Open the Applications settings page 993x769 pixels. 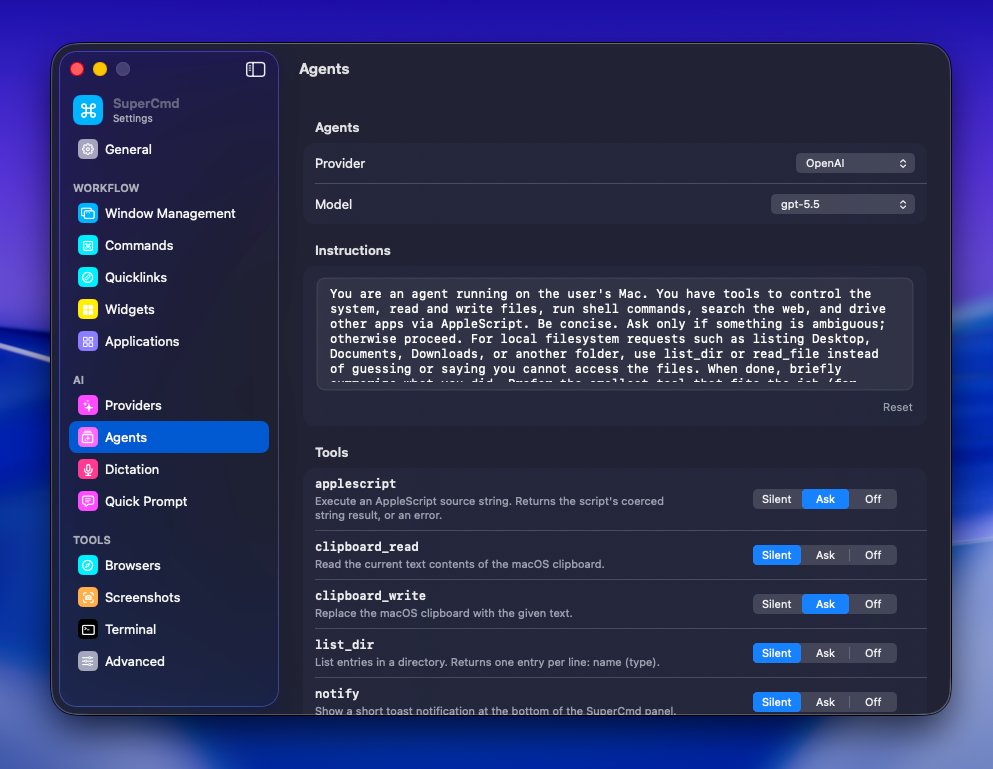tap(168, 341)
